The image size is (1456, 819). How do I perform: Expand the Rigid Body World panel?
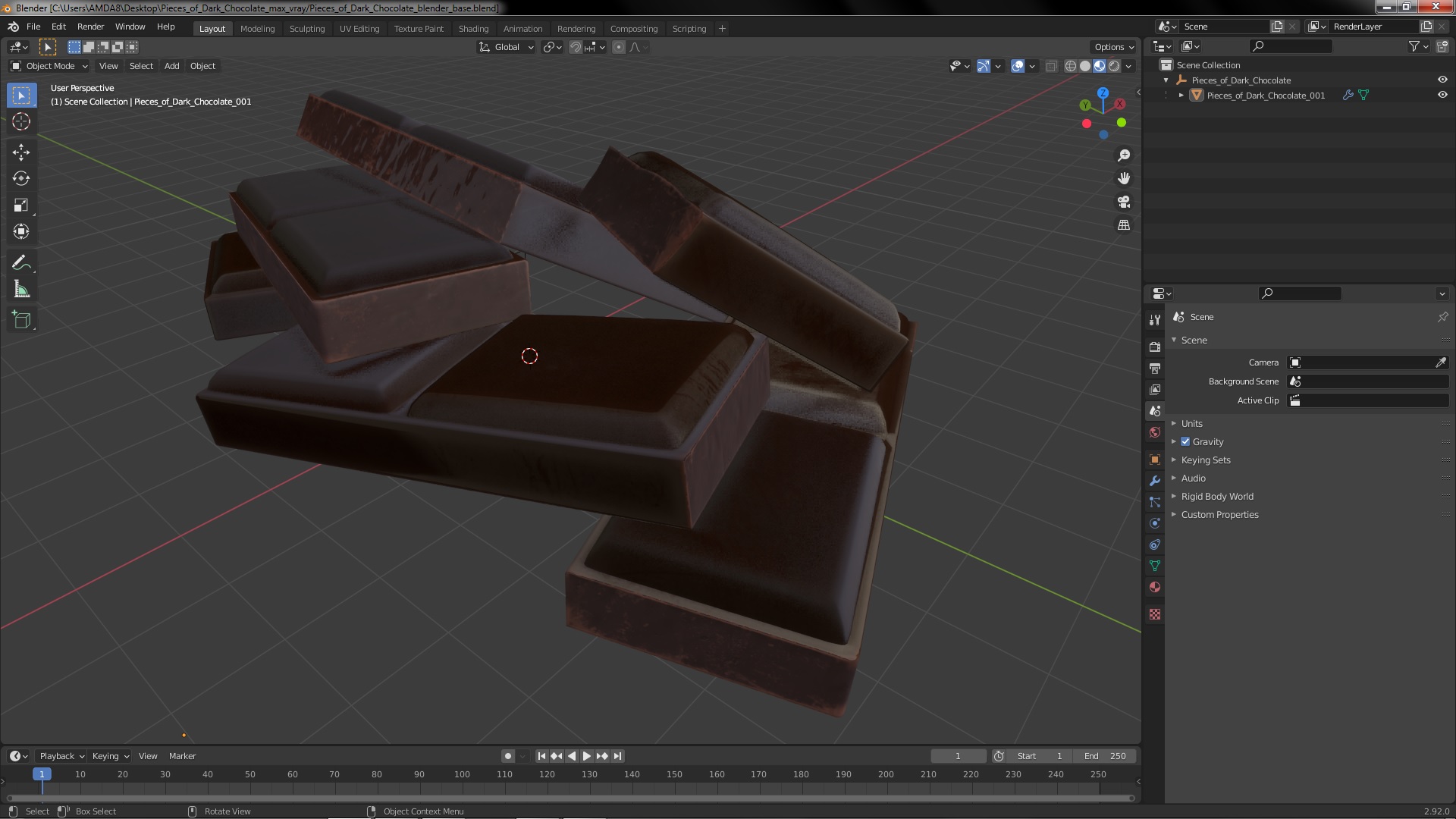coord(1216,497)
